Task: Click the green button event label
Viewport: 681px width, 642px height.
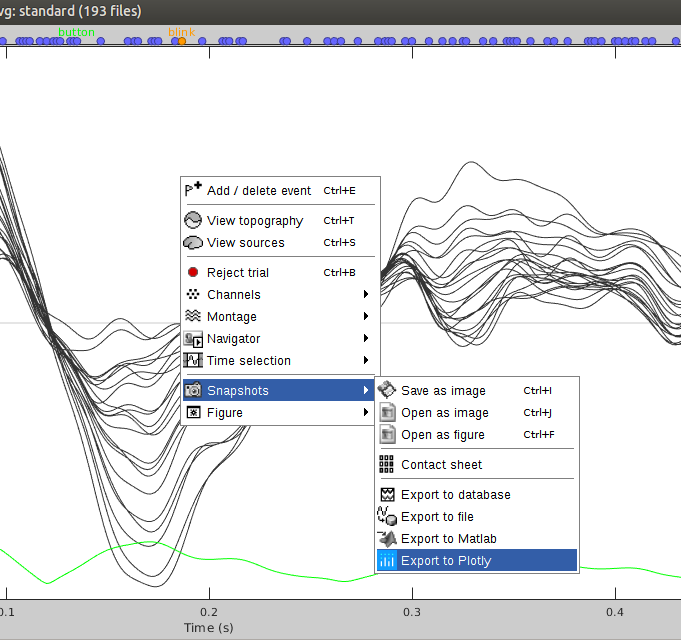Action: (x=77, y=32)
